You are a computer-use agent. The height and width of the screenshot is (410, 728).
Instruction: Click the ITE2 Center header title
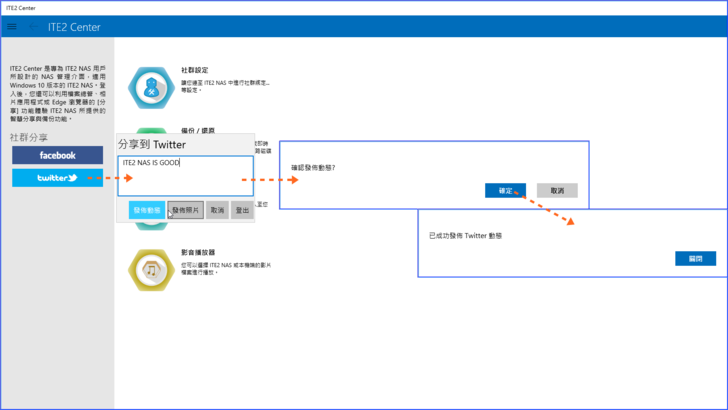[74, 27]
